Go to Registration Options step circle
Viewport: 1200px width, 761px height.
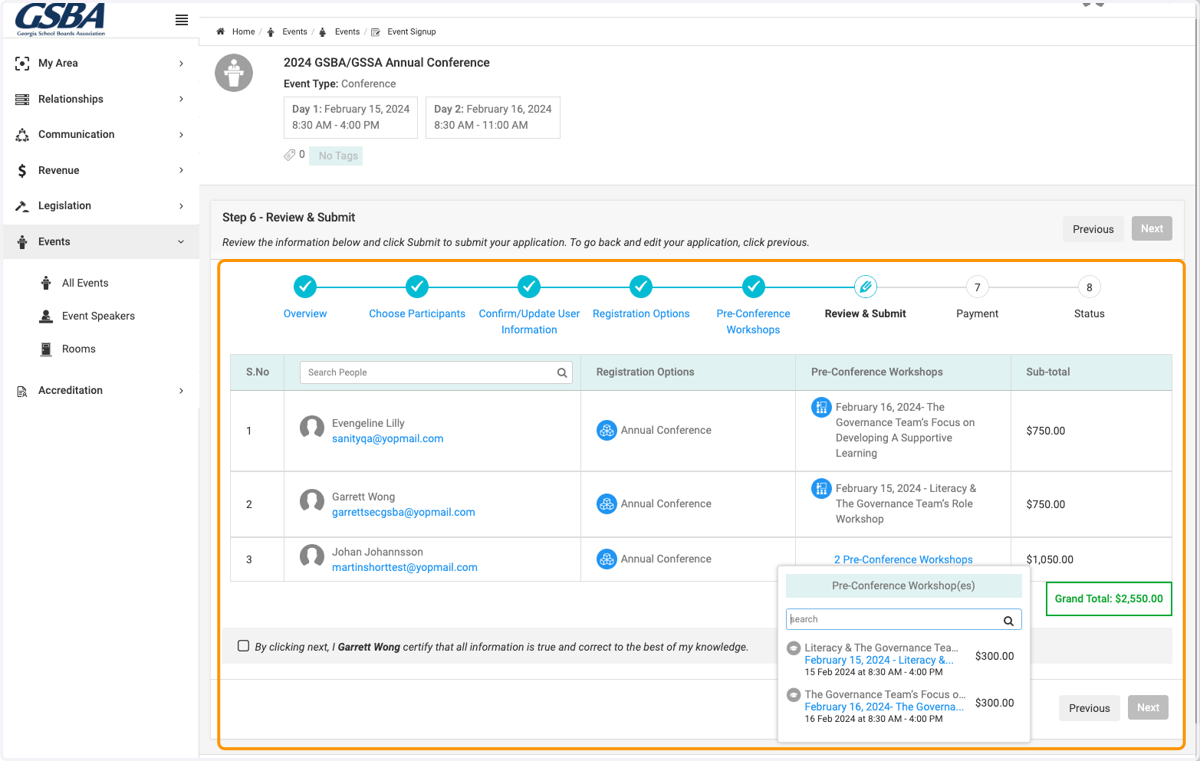coord(641,287)
